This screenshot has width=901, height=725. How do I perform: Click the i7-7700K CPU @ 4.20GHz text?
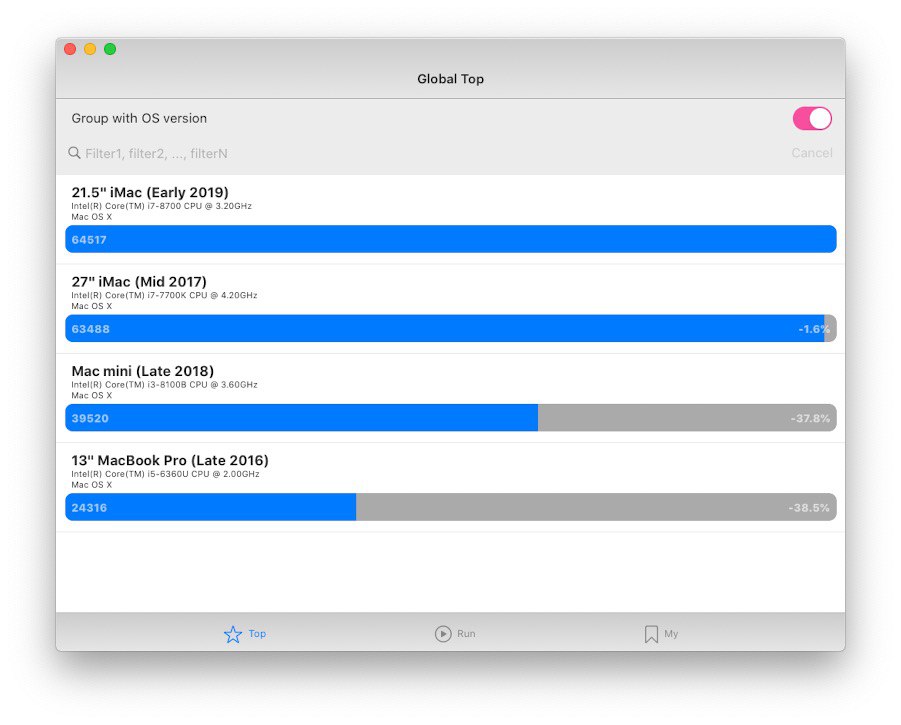click(x=202, y=295)
